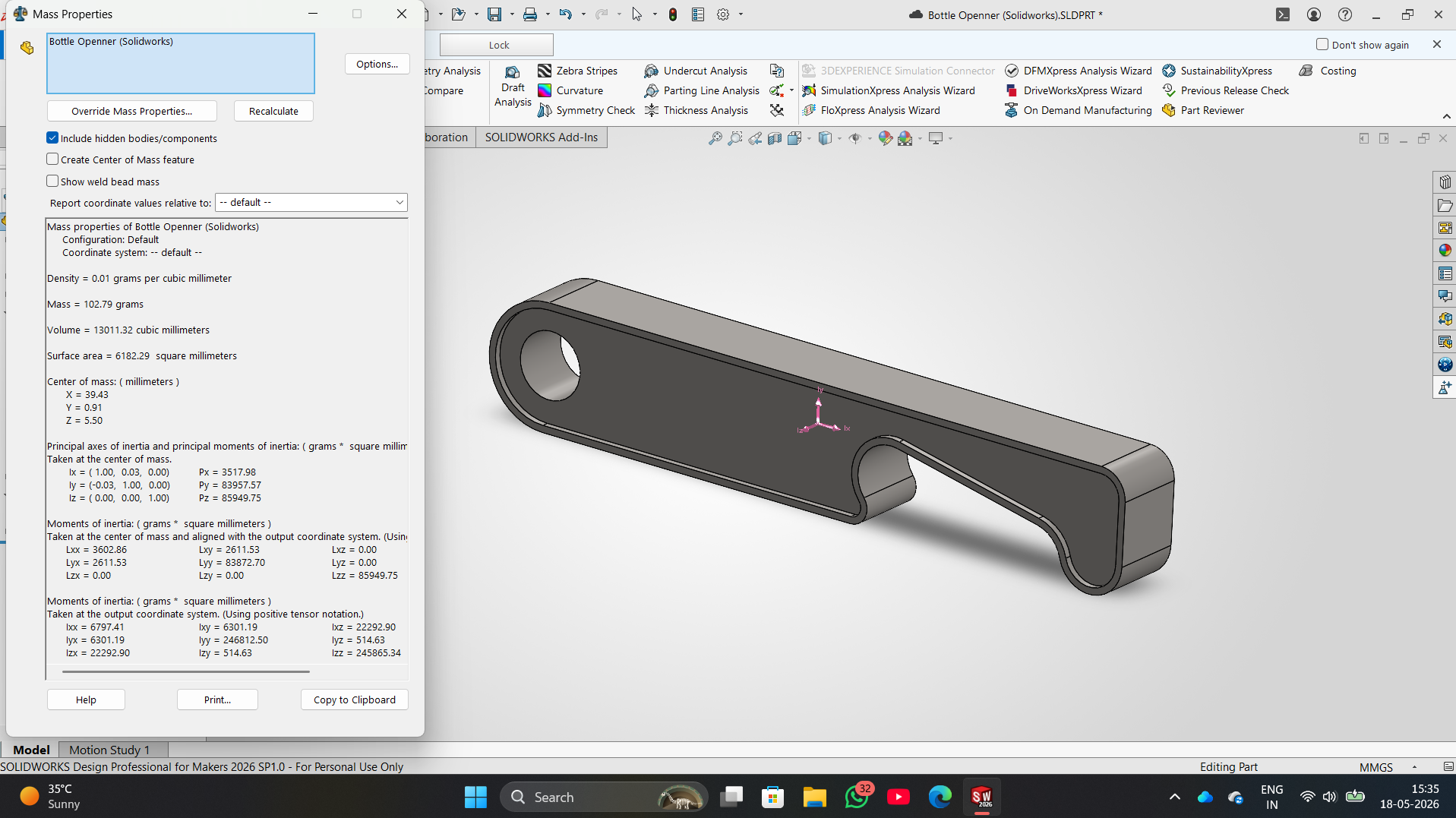Viewport: 1456px width, 818px height.
Task: Open the Options gear dropdown arrow
Action: click(741, 14)
